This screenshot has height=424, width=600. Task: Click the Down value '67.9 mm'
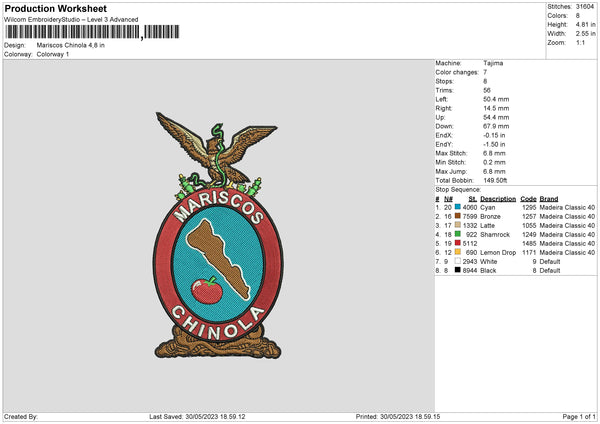click(x=496, y=126)
